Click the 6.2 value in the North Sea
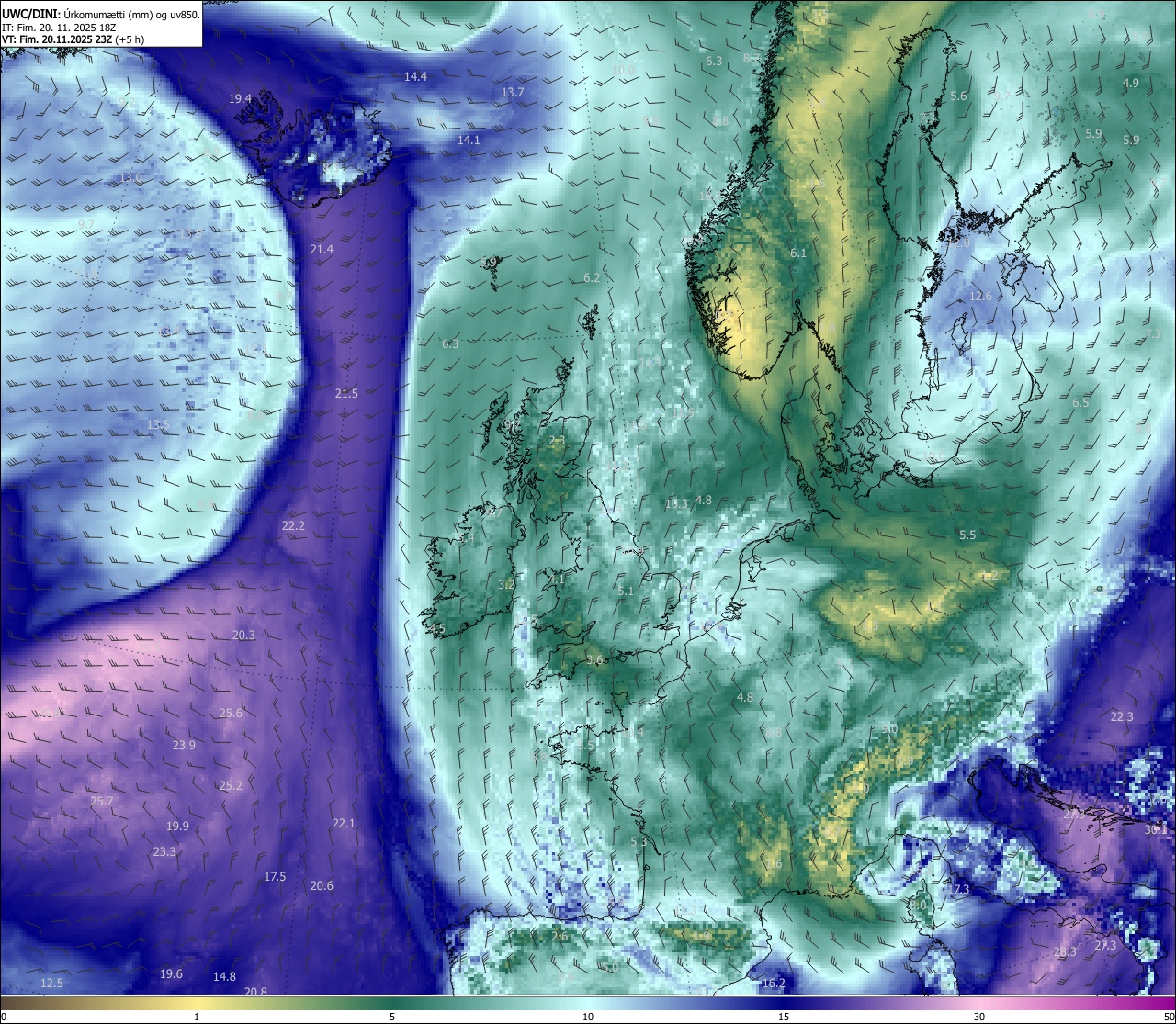This screenshot has width=1176, height=1024. coord(592,277)
